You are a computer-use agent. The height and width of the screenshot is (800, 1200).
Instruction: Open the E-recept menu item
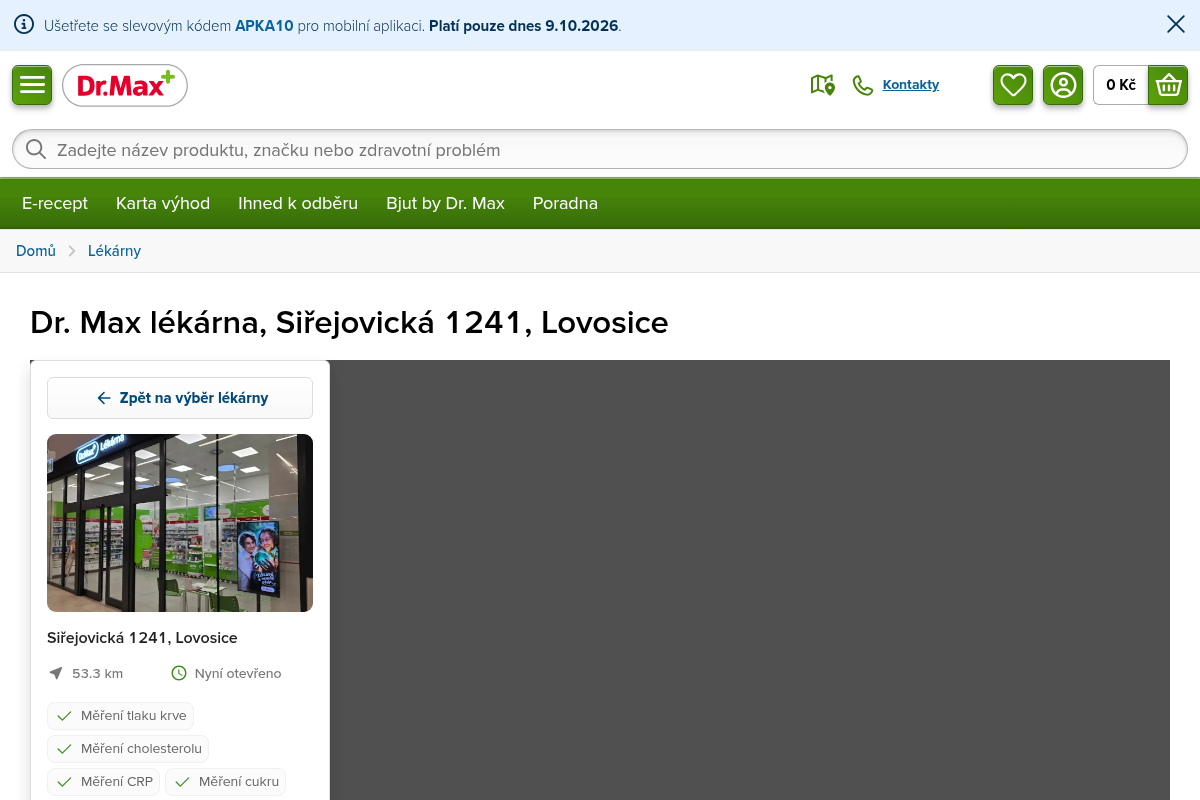pyautogui.click(x=55, y=203)
